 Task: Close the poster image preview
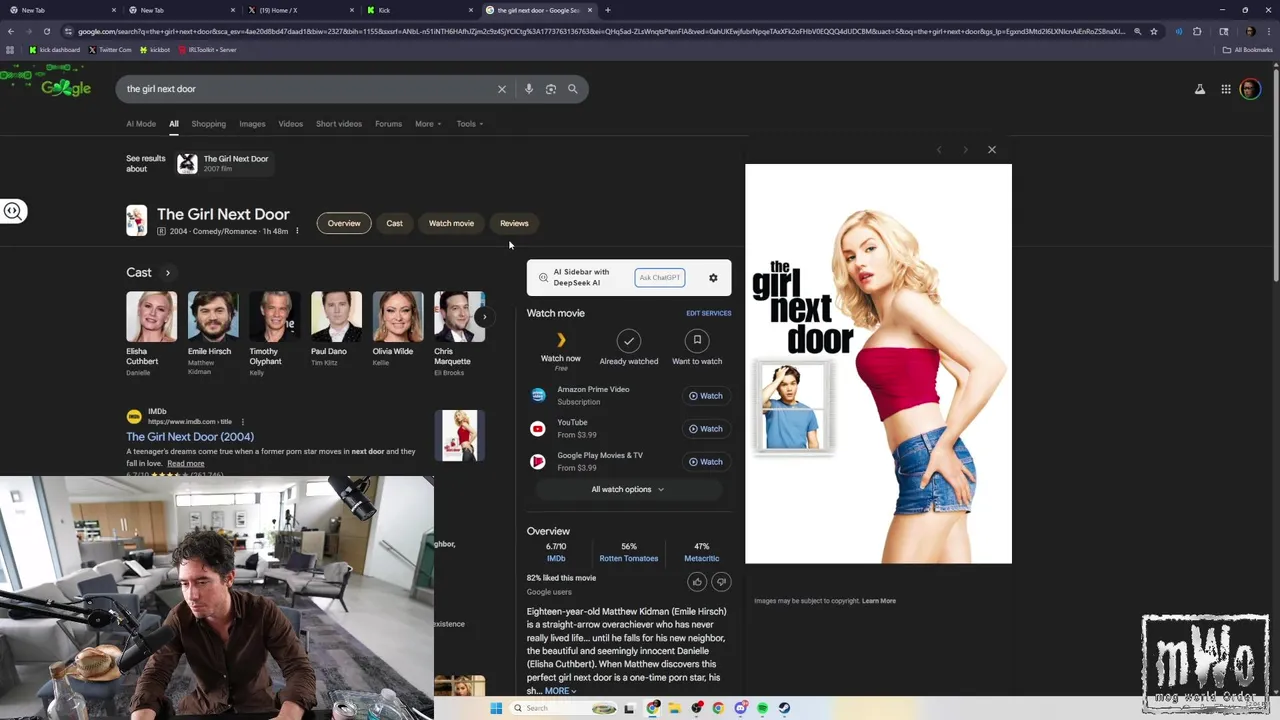click(992, 149)
